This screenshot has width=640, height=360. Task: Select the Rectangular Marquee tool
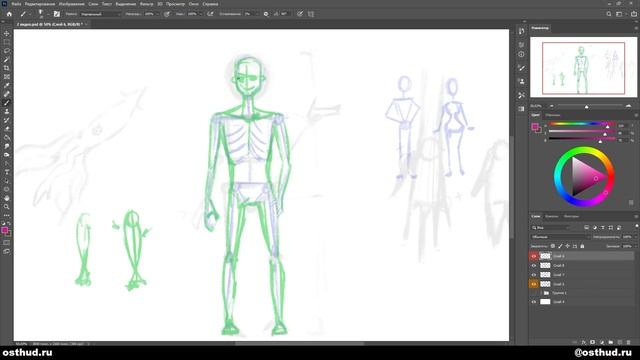pos(7,42)
